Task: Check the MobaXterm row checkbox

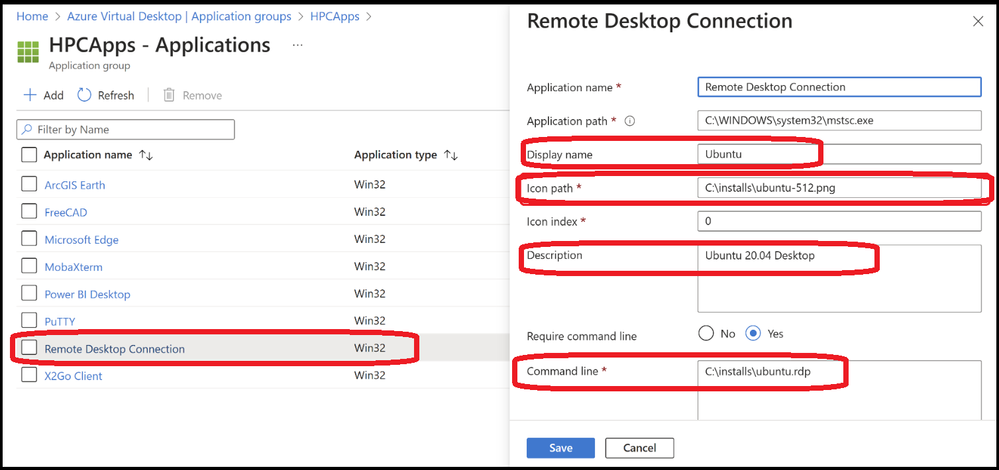Action: 29,266
